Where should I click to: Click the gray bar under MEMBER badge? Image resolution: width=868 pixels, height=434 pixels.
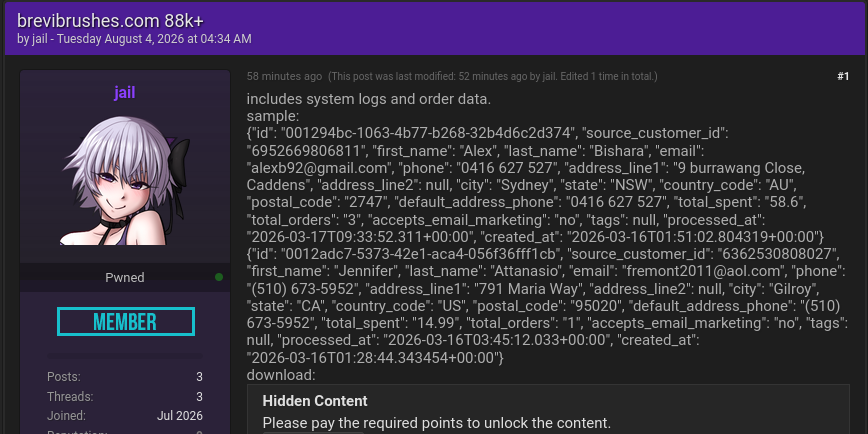125,356
